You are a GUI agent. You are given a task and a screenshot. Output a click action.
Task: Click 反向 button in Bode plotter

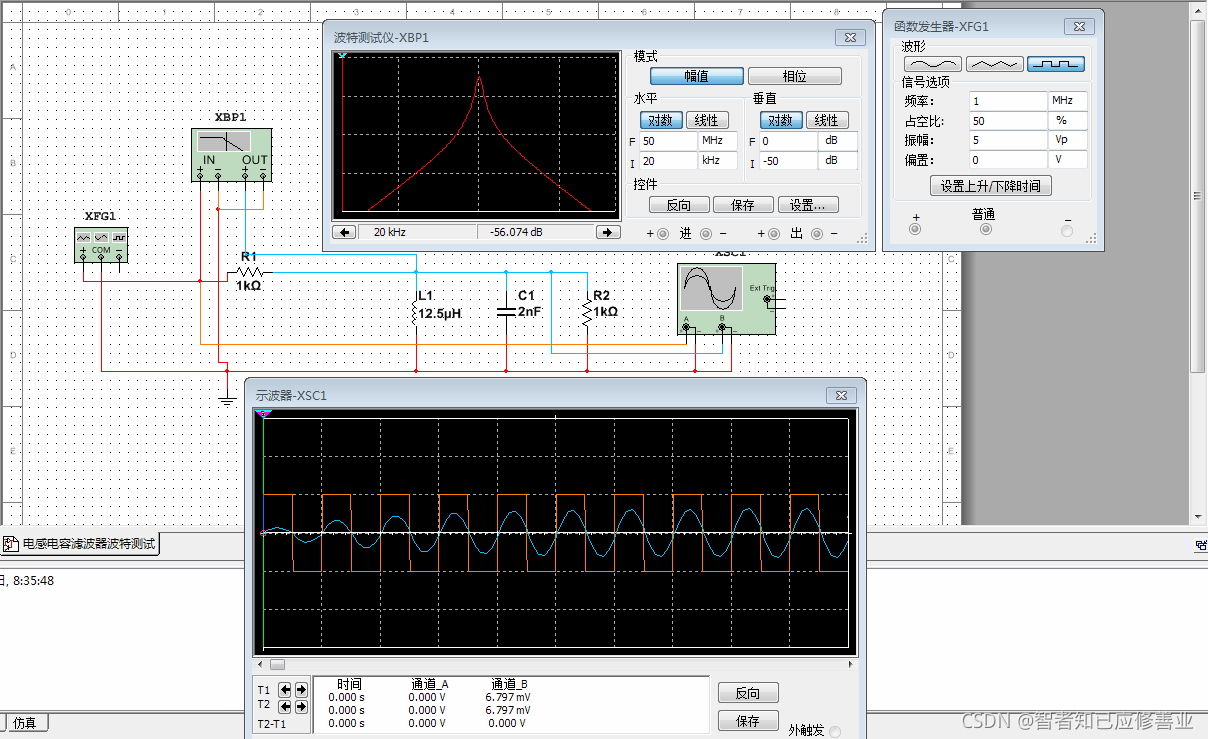point(679,205)
